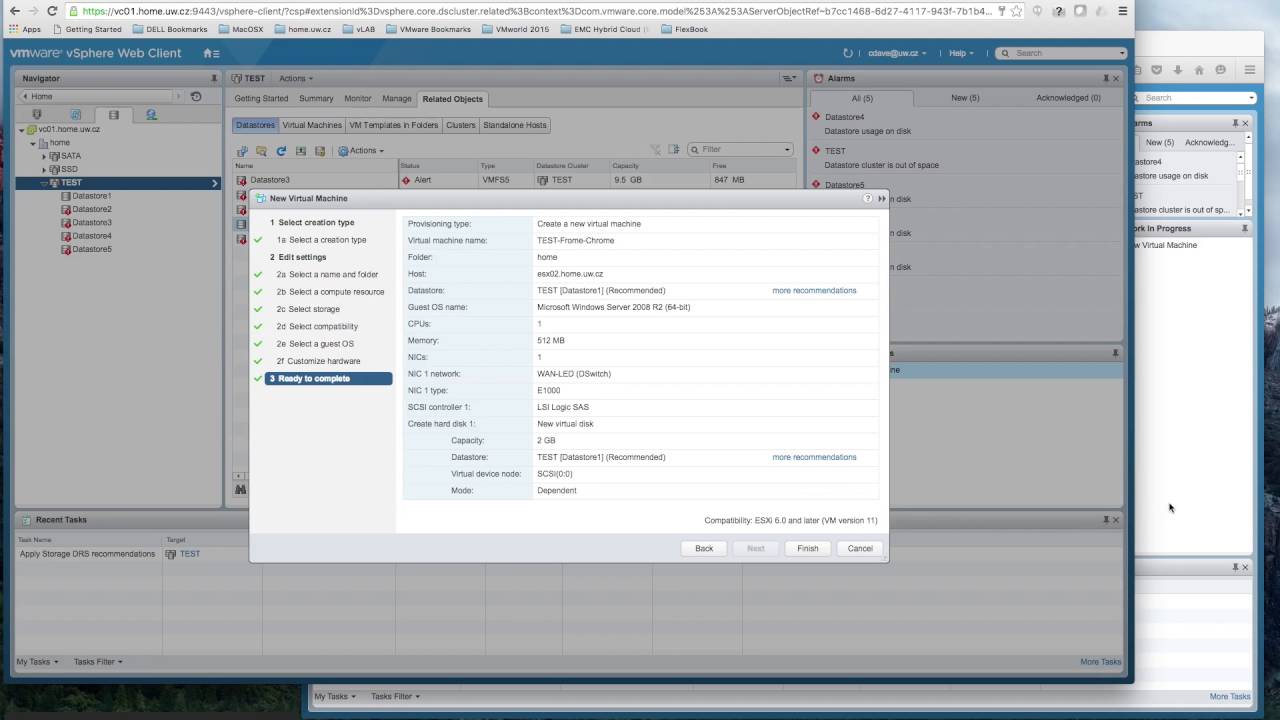
Task: Open the gear Actions dropdown in datastores toolbar
Action: [361, 151]
